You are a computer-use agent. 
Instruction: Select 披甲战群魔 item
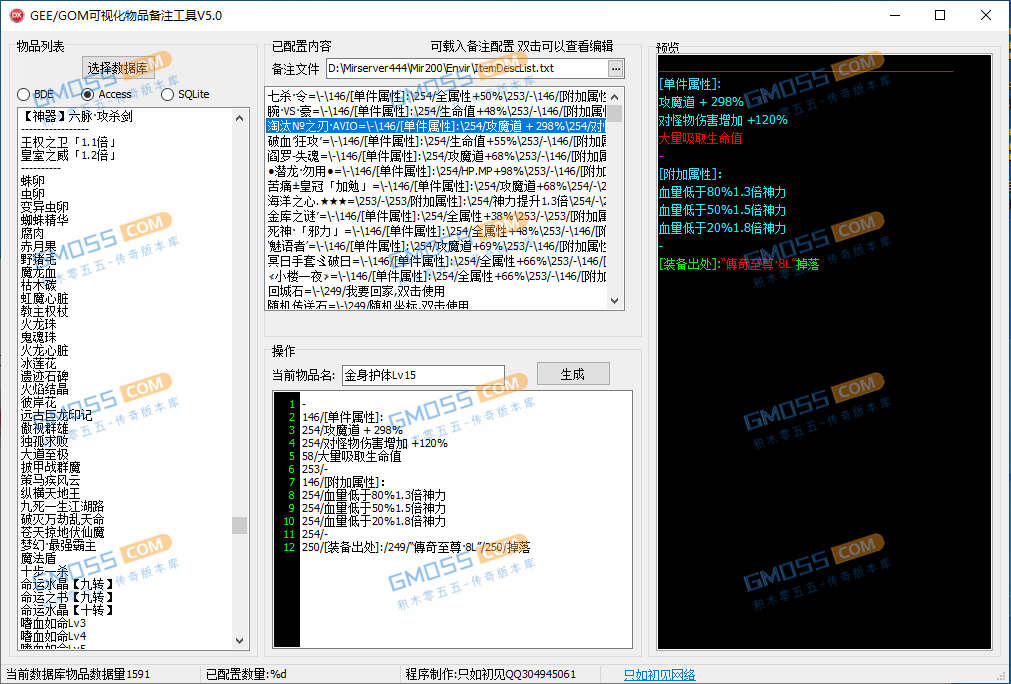pyautogui.click(x=51, y=467)
